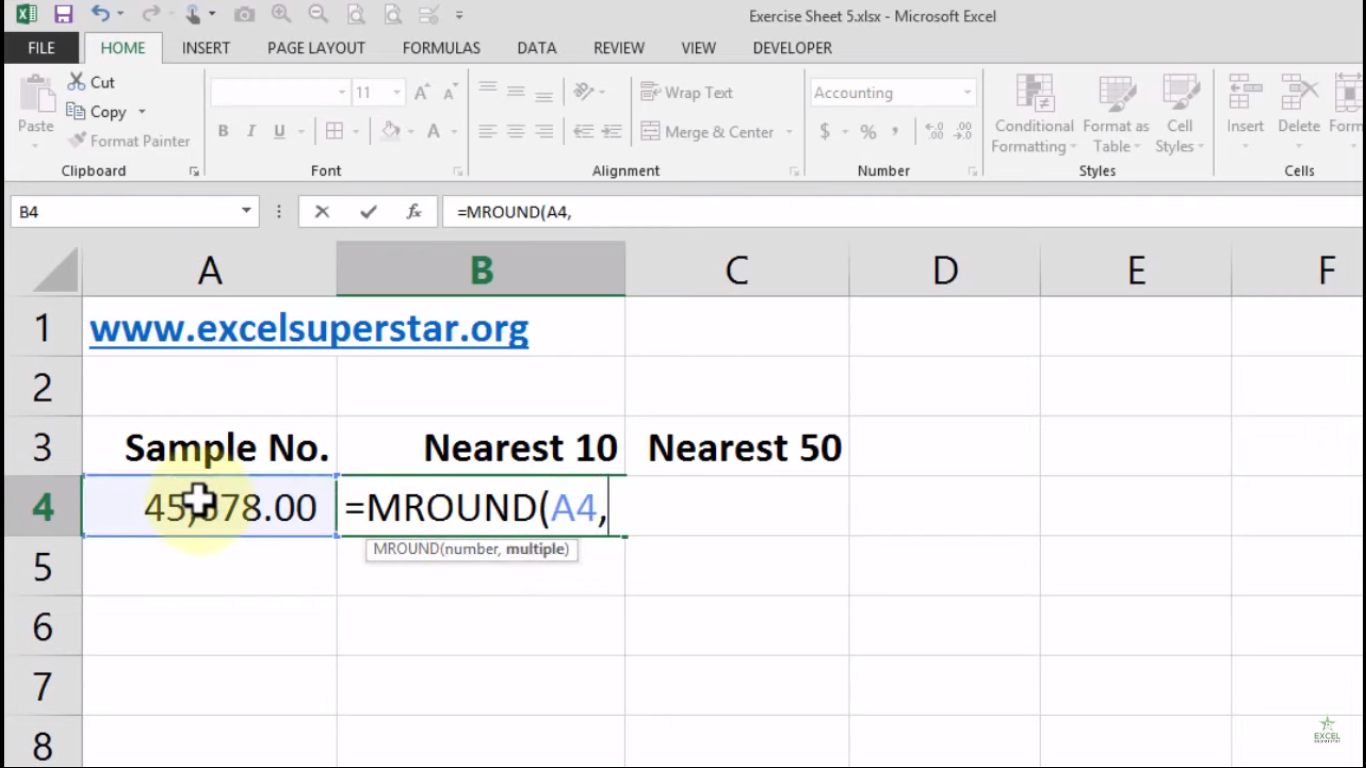Viewport: 1366px width, 768px height.
Task: Open the FILE tab
Action: click(41, 48)
